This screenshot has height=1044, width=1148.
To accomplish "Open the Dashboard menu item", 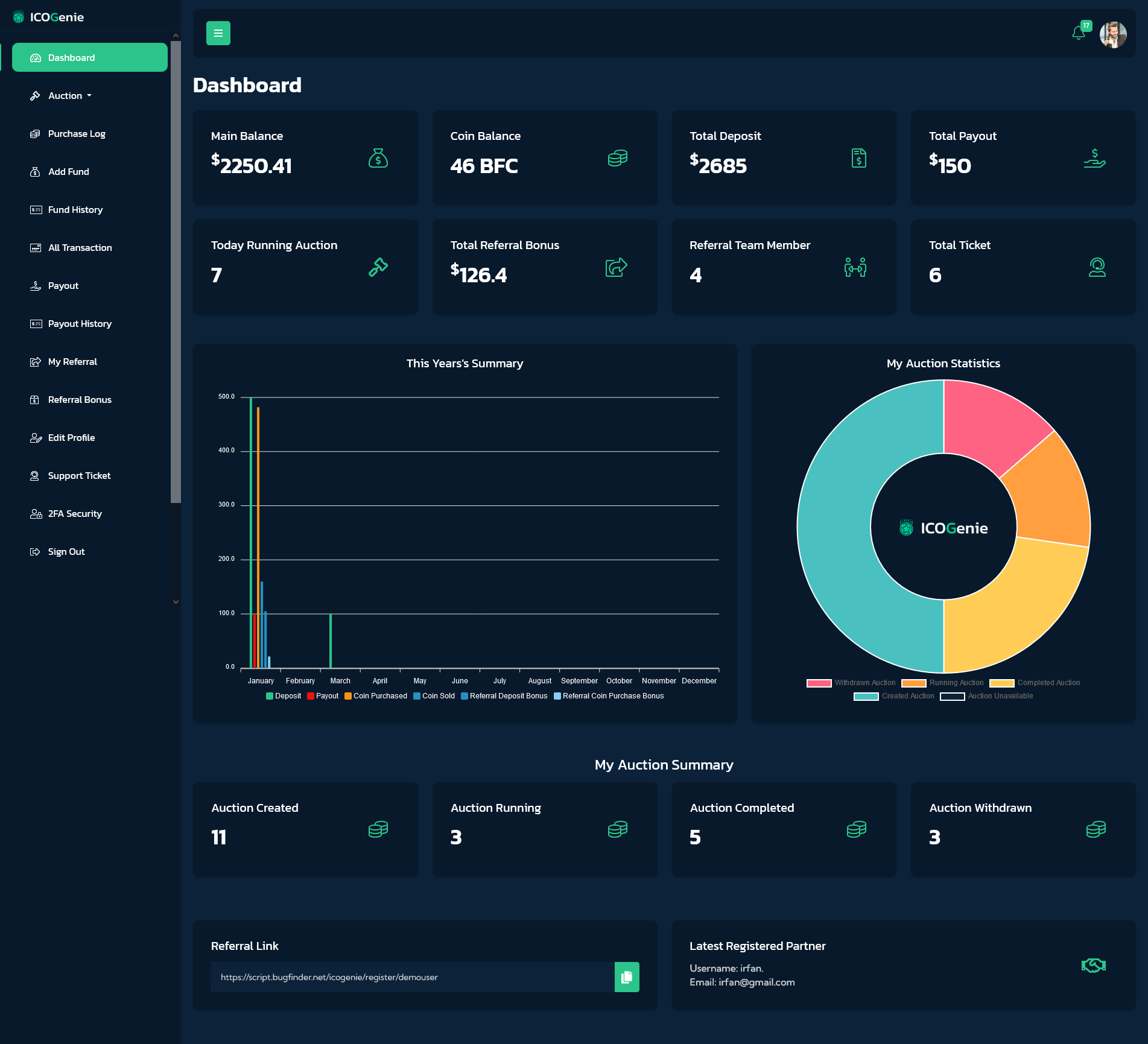I will coord(71,57).
